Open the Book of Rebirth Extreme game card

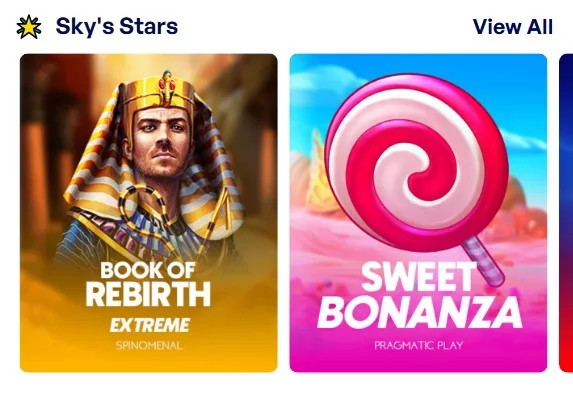[149, 213]
